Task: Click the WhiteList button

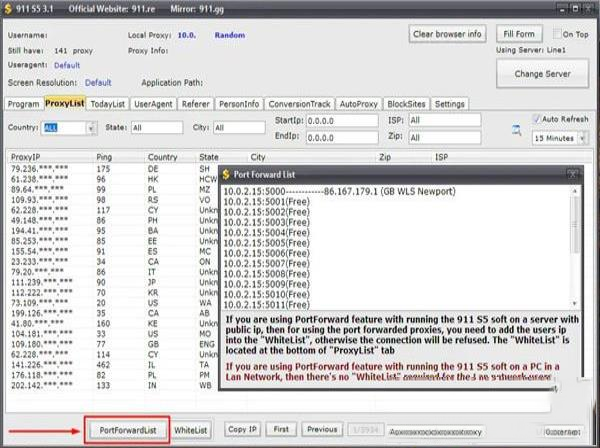Action: click(191, 429)
